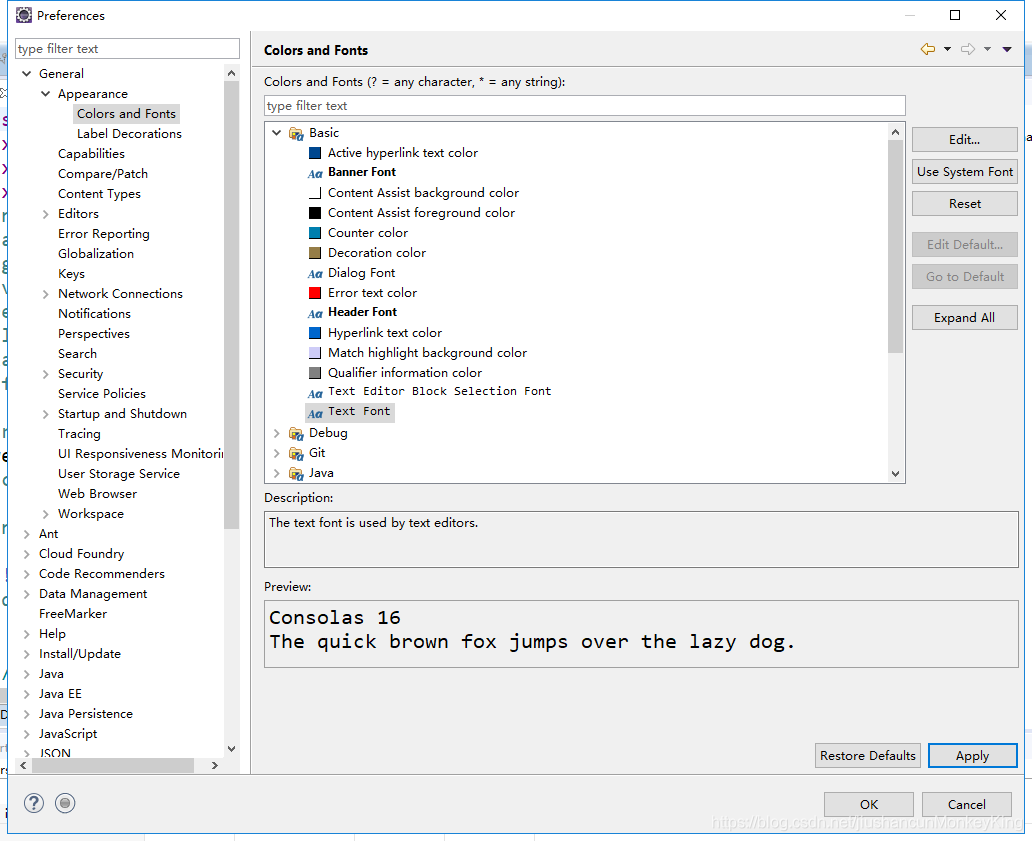This screenshot has width=1032, height=841.
Task: Select Content Assist foreground black swatch
Action: click(x=315, y=213)
